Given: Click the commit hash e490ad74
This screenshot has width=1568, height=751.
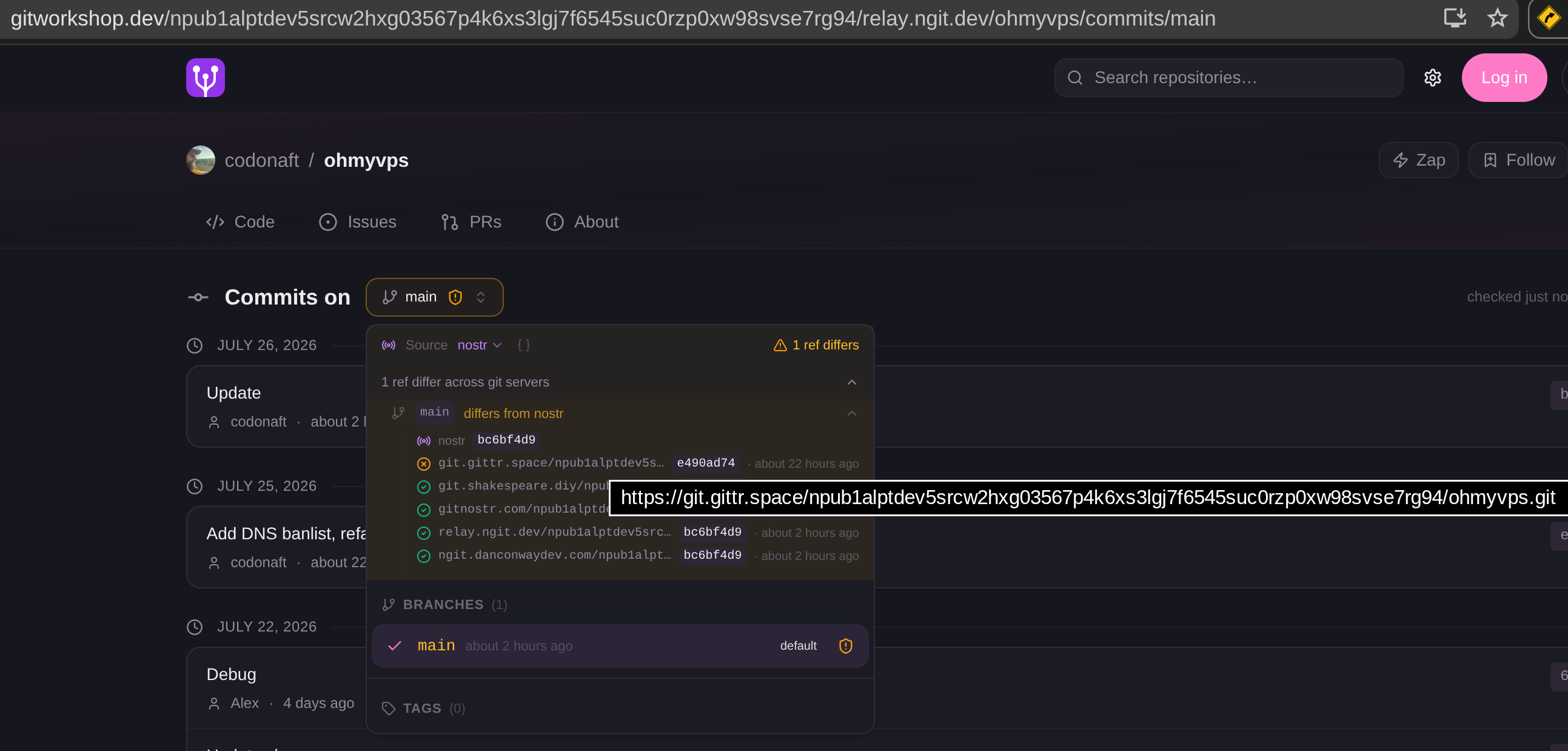Looking at the screenshot, I should [x=705, y=463].
